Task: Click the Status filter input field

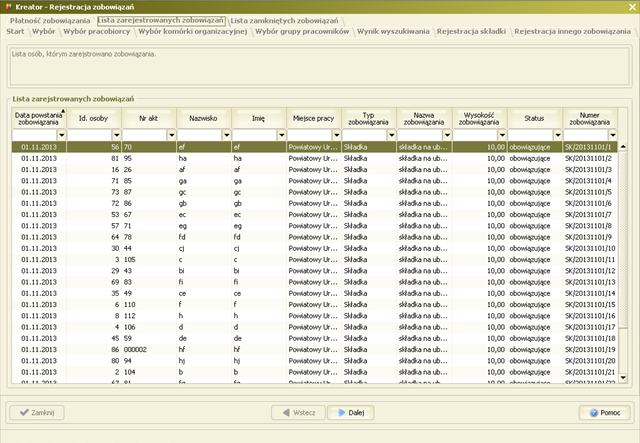Action: pyautogui.click(x=531, y=135)
